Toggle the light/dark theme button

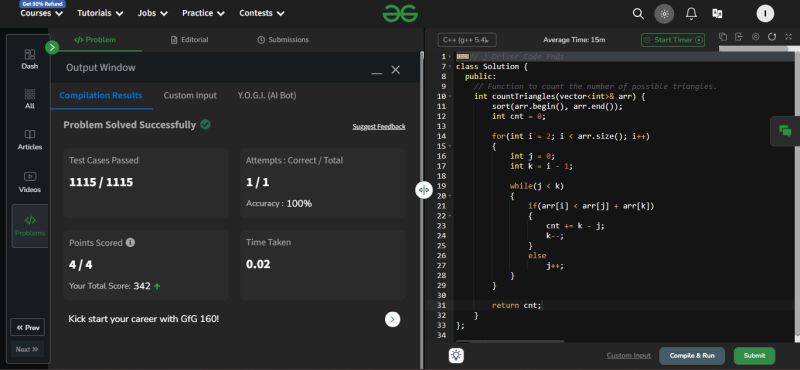tap(664, 14)
